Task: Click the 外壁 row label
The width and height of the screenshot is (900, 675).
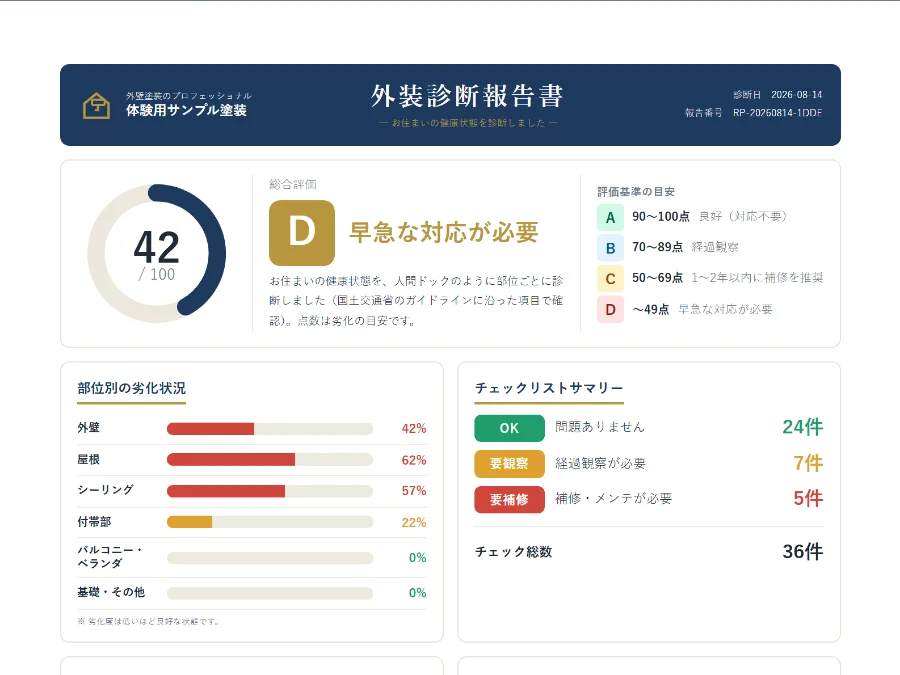Action: coord(88,428)
